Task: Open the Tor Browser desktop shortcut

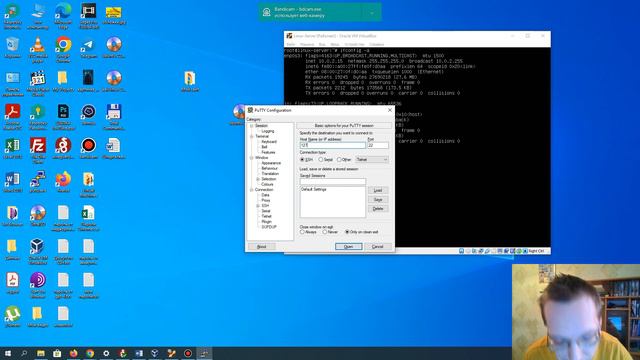Action: pyautogui.click(x=38, y=285)
